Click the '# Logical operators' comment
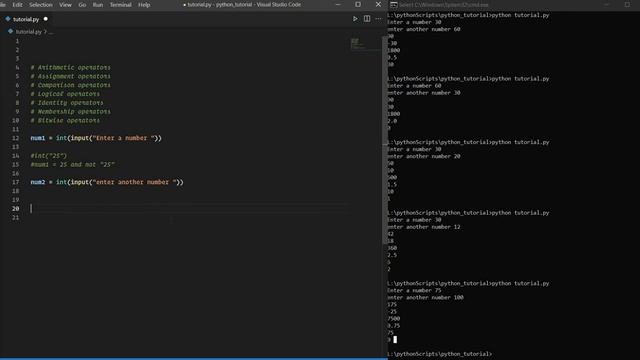Image resolution: width=640 pixels, height=360 pixels. click(x=65, y=94)
